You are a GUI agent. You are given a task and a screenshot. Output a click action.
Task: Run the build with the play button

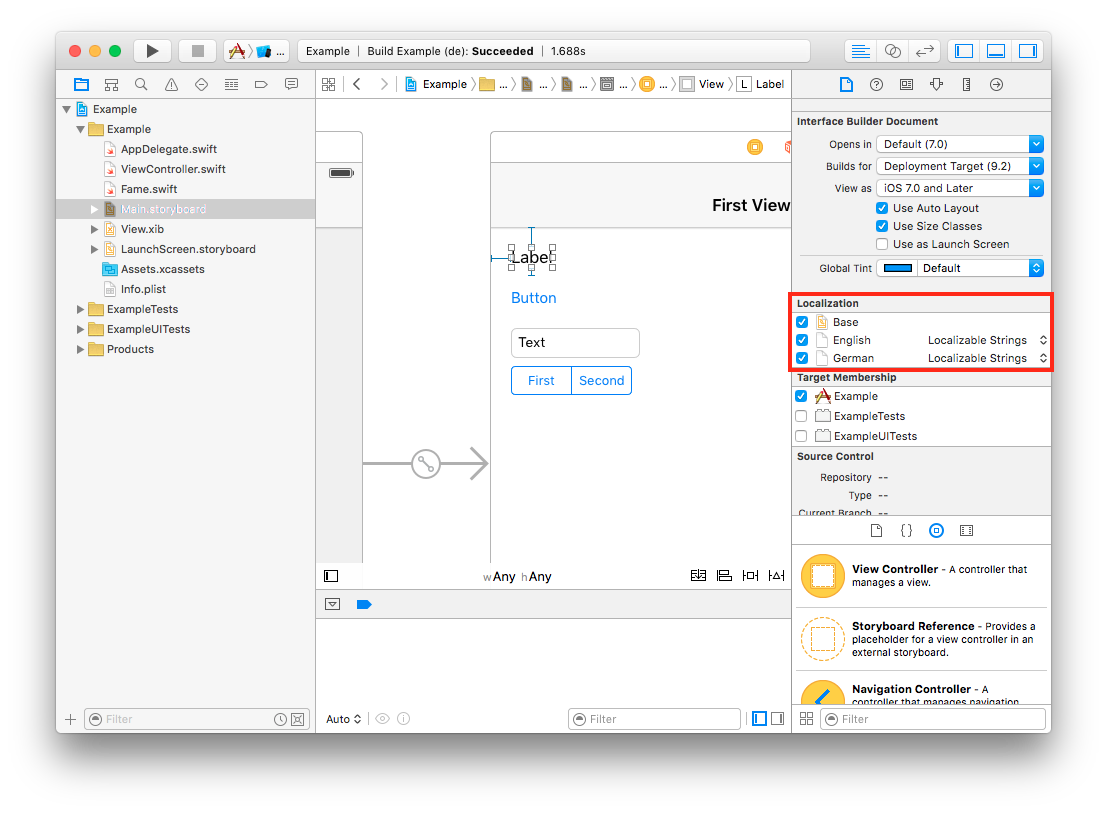tap(152, 51)
